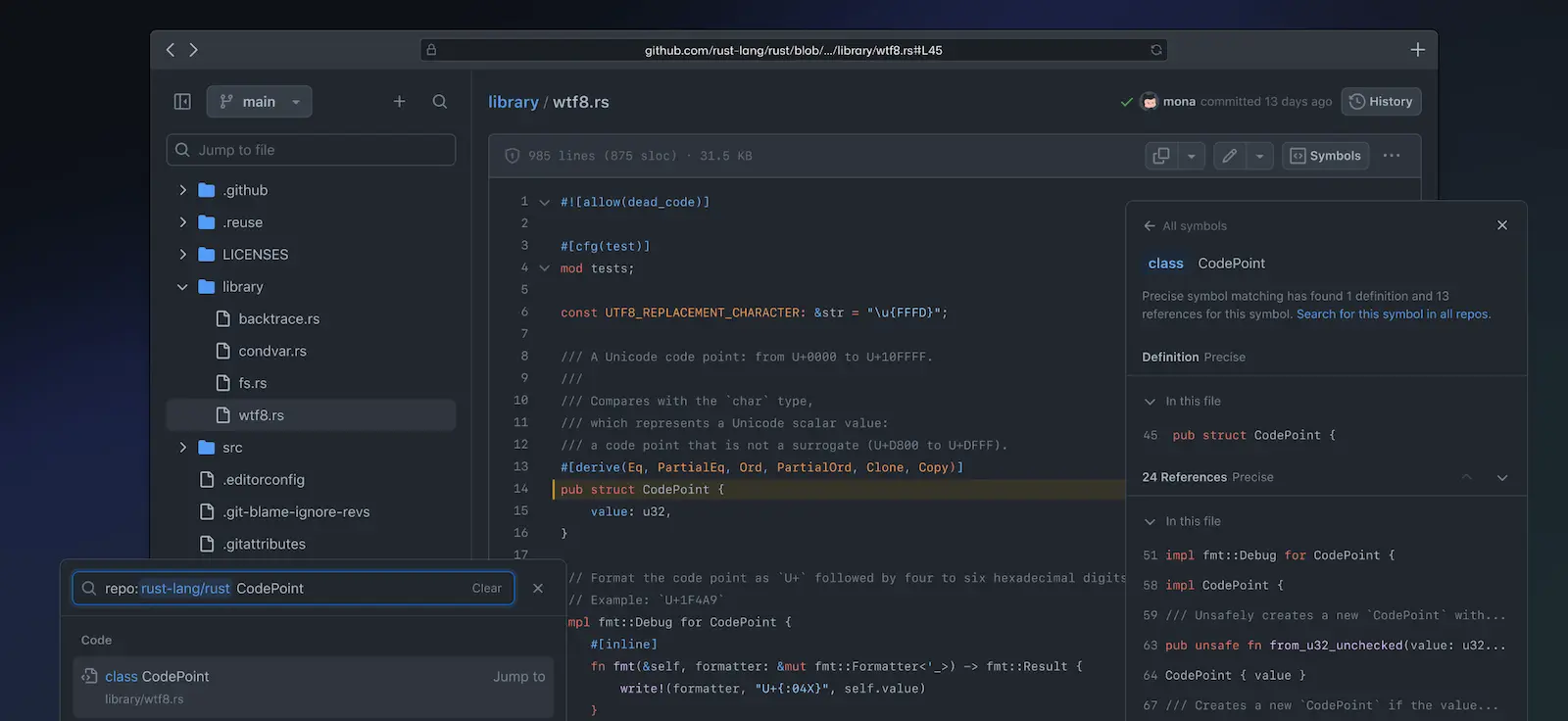
Task: View the green commit status check
Action: tap(1127, 102)
